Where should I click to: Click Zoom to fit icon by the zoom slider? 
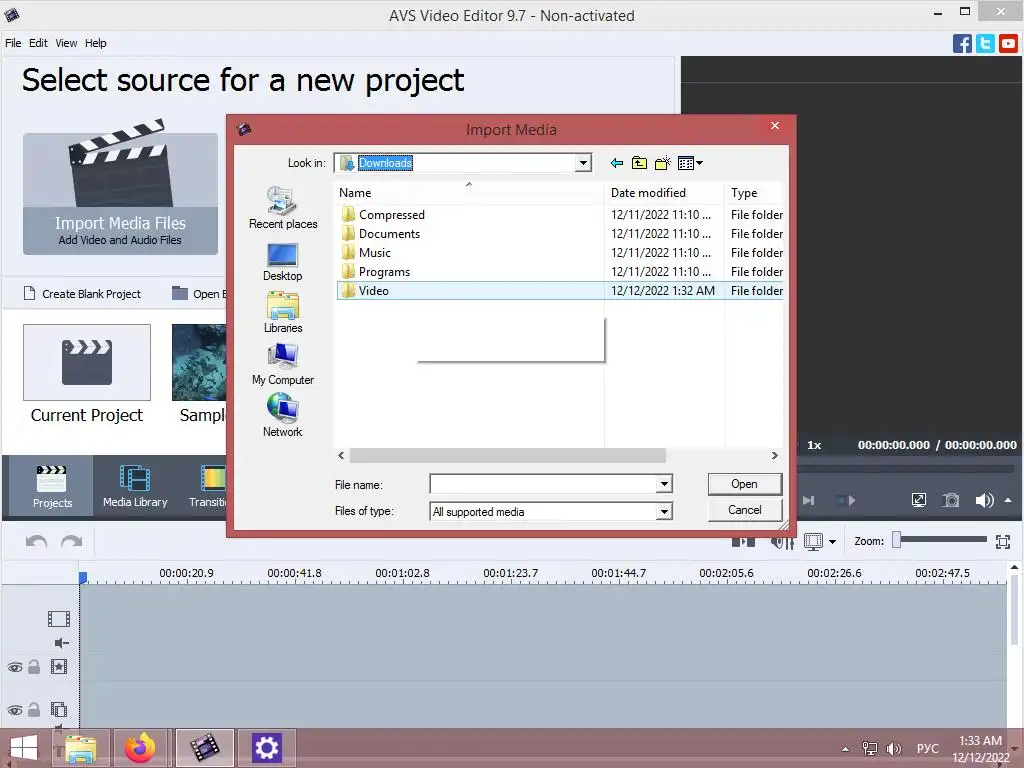(1003, 541)
